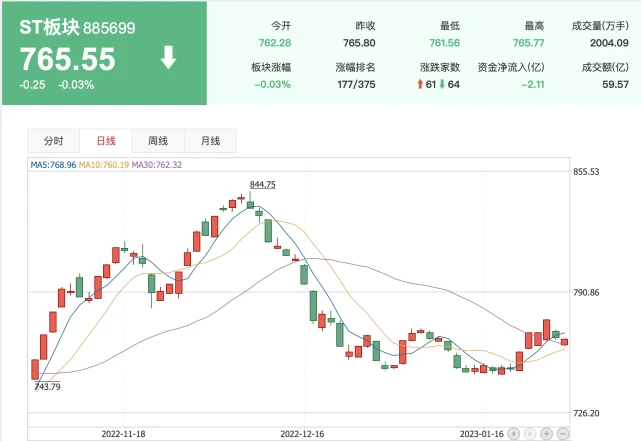641x441 pixels.
Task: Zoom in the chart with plus icon
Action: 547,434
